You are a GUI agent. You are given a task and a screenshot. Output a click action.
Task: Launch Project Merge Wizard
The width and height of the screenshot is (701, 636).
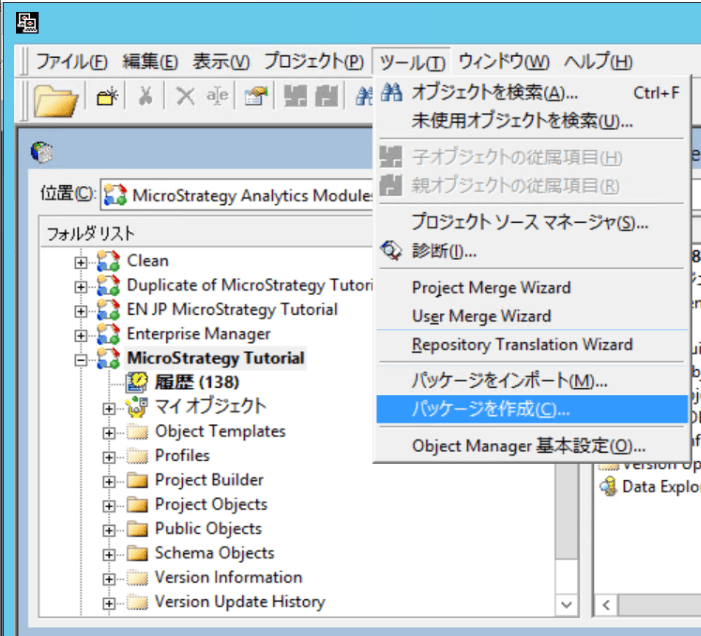pos(532,287)
